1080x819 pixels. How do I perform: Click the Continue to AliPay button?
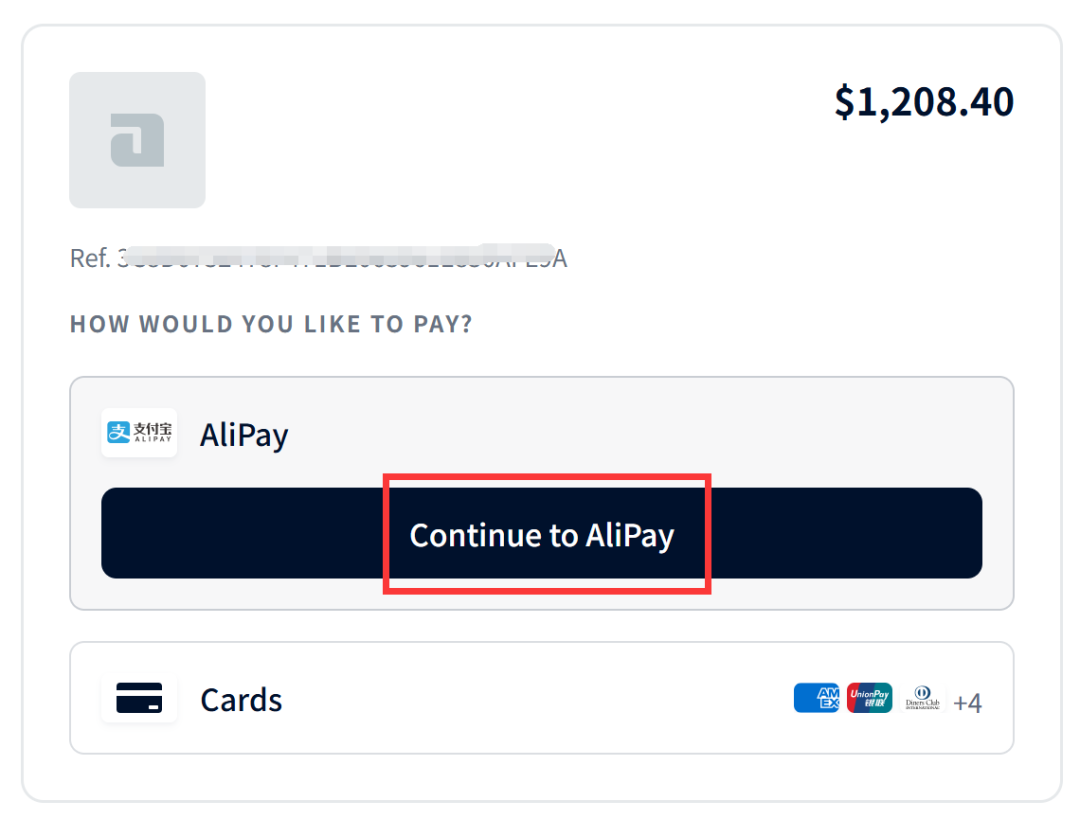(541, 533)
